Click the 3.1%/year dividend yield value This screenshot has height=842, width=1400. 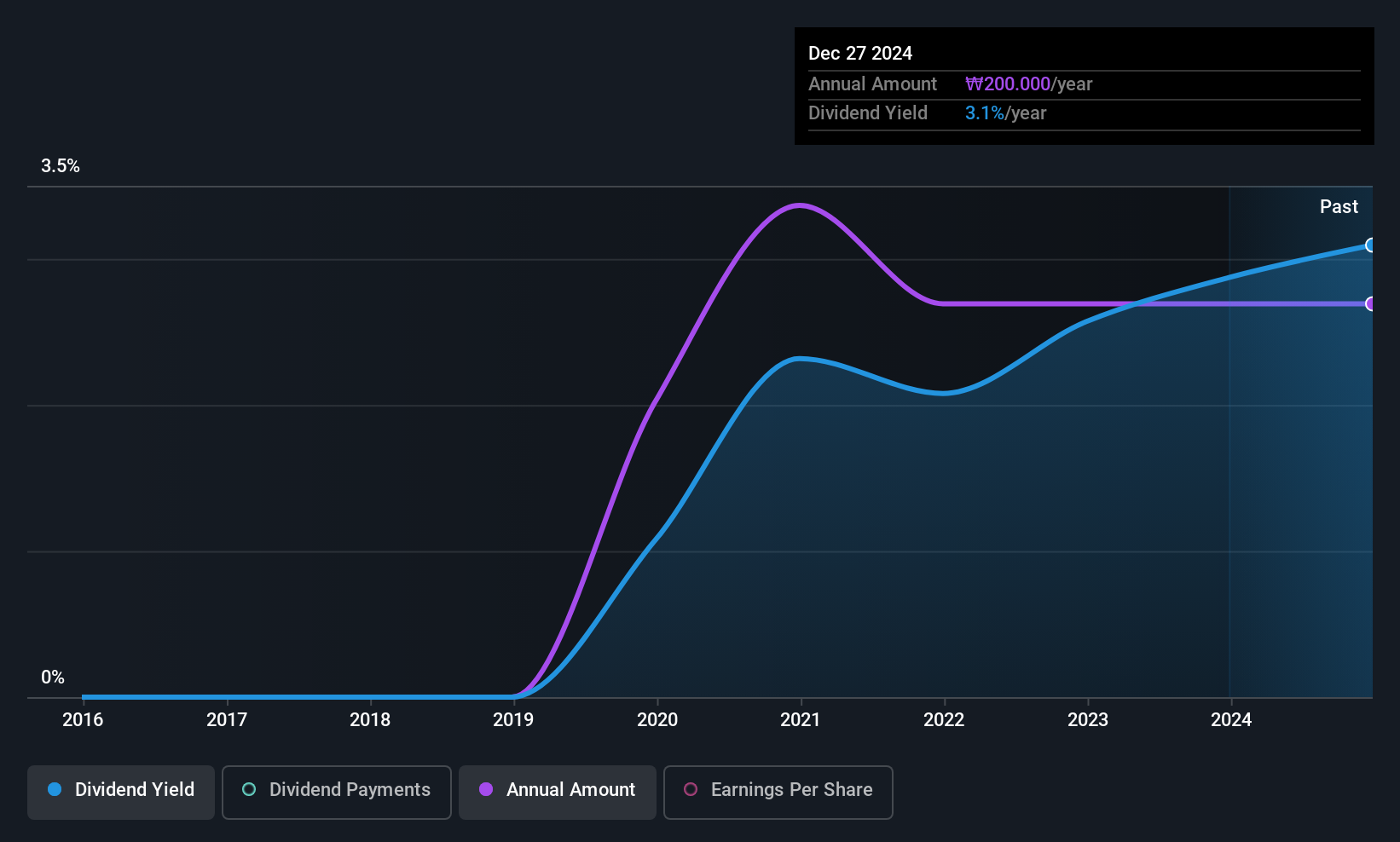tap(1005, 113)
